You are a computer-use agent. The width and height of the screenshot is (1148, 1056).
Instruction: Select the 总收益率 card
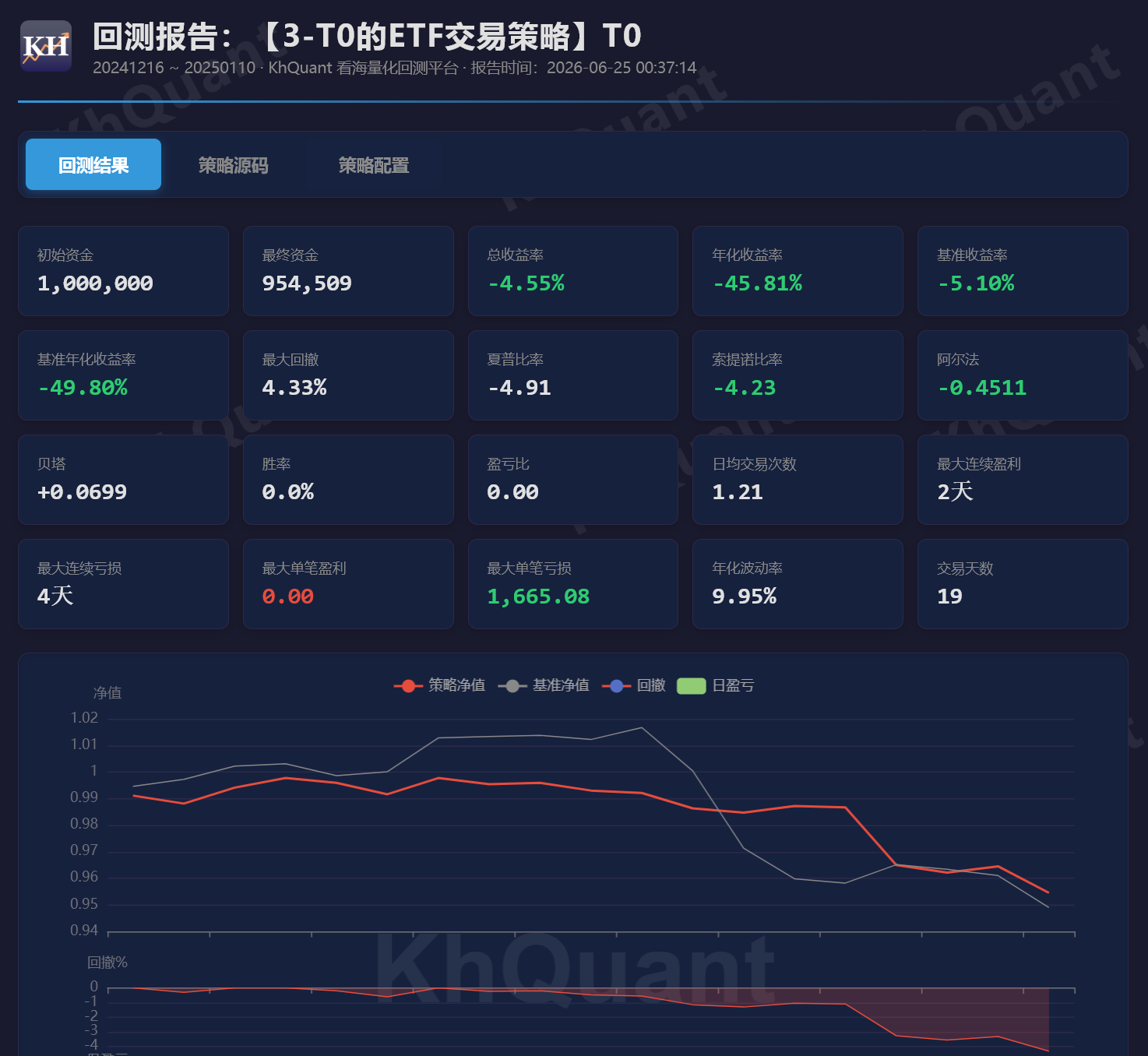(573, 271)
